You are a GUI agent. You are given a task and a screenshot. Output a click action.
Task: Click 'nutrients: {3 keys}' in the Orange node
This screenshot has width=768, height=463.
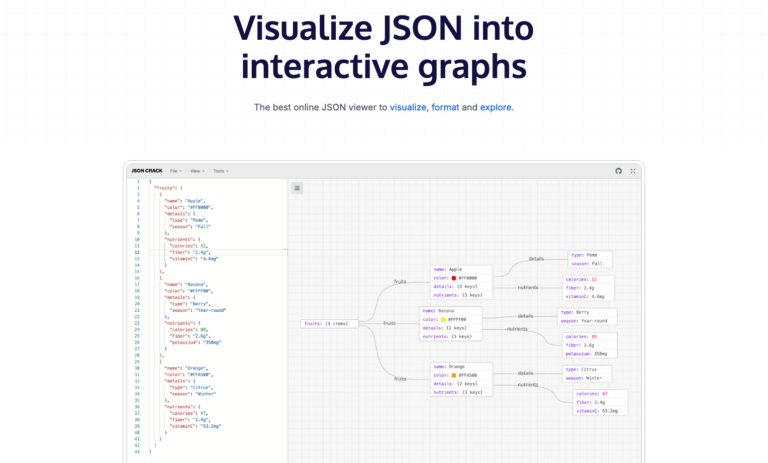click(458, 392)
